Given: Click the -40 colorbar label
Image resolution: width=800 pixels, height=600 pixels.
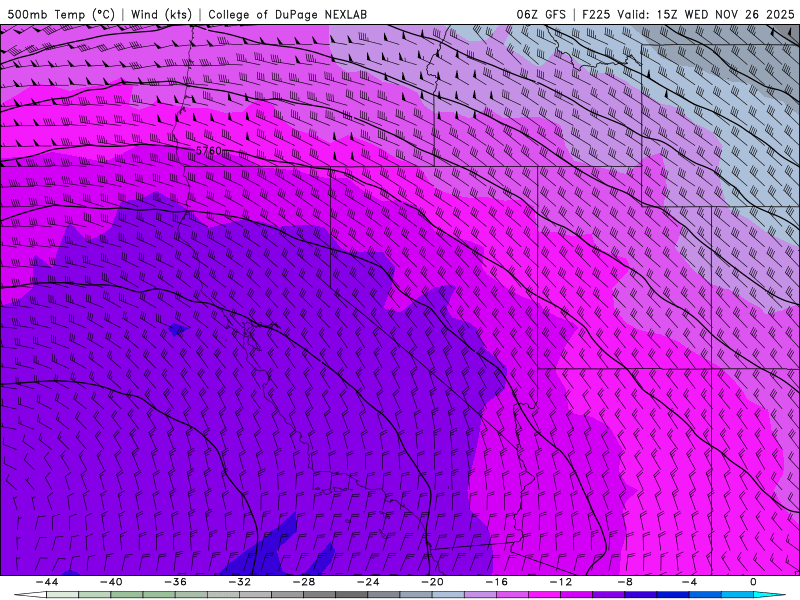Looking at the screenshot, I should (x=111, y=582).
